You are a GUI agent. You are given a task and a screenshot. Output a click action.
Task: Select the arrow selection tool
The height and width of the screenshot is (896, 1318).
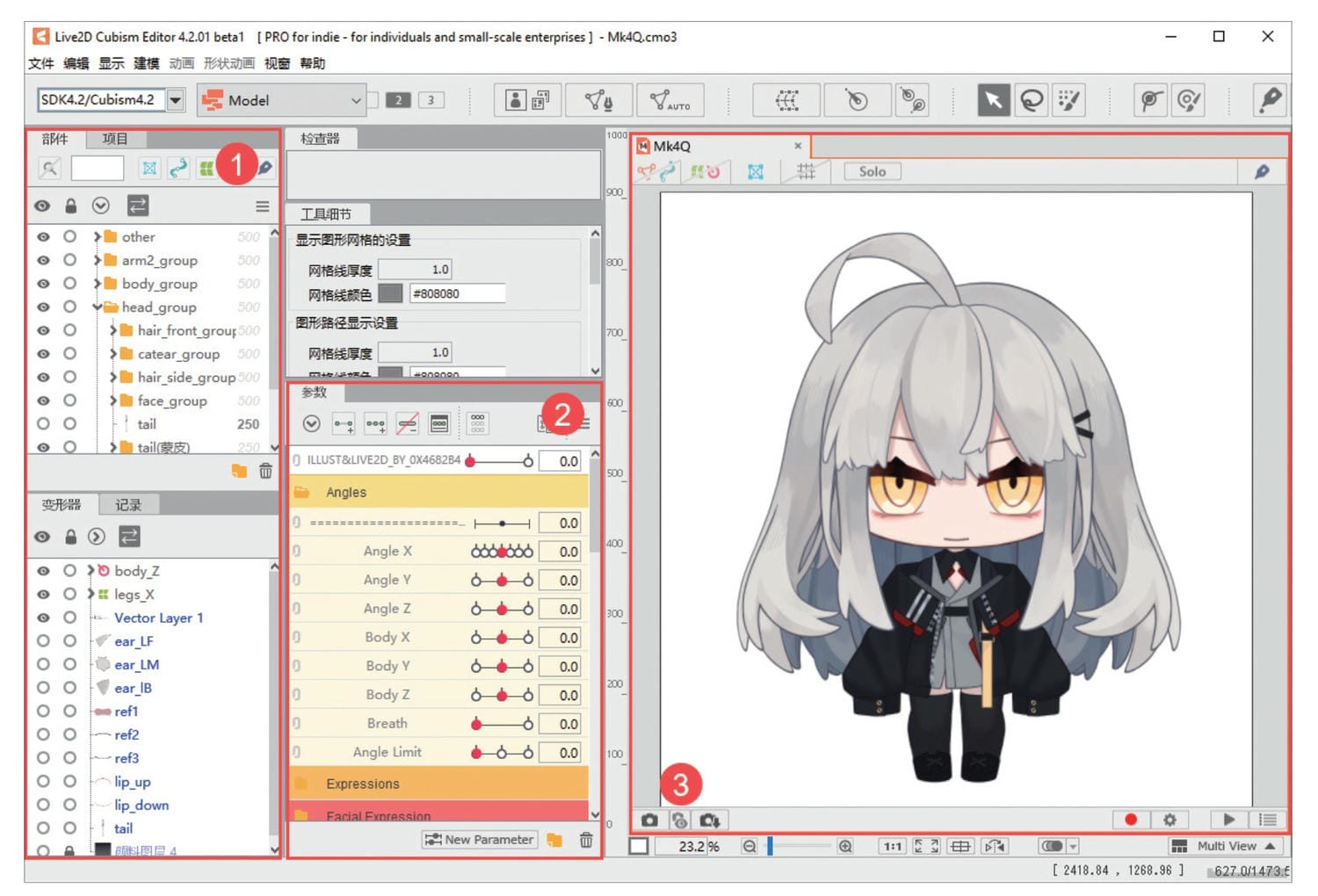[x=993, y=100]
